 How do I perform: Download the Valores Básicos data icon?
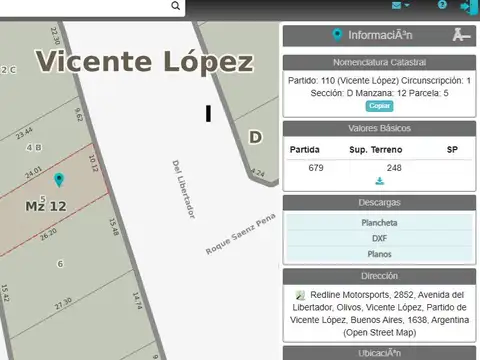click(x=380, y=181)
